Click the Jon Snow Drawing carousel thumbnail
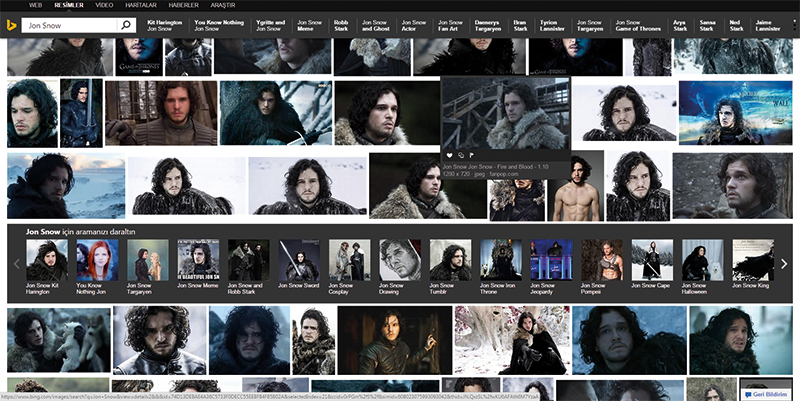 (x=400, y=260)
